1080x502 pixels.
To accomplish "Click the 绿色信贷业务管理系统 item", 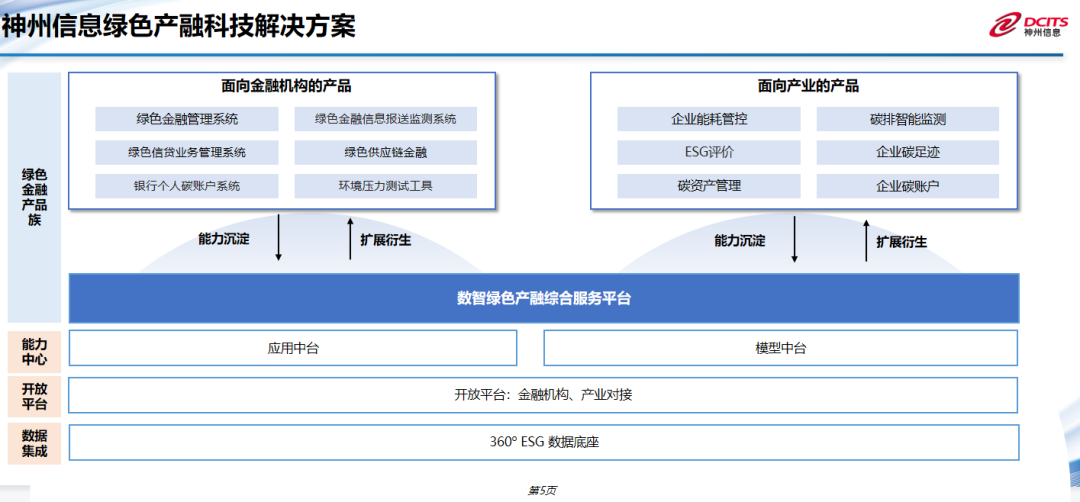I will click(x=187, y=153).
